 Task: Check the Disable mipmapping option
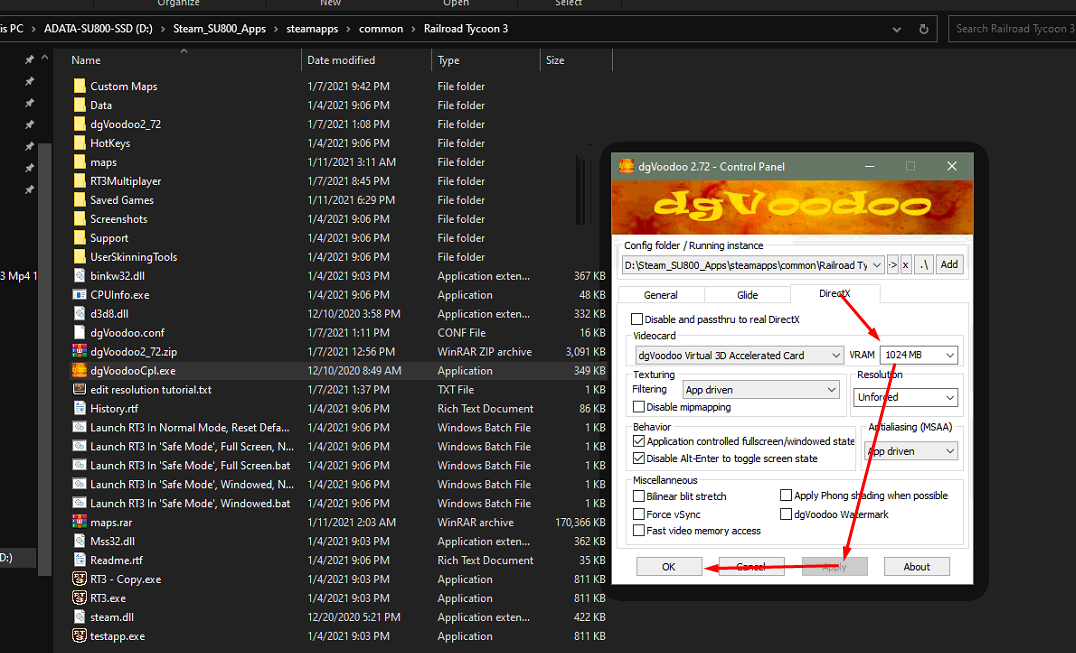pos(639,407)
